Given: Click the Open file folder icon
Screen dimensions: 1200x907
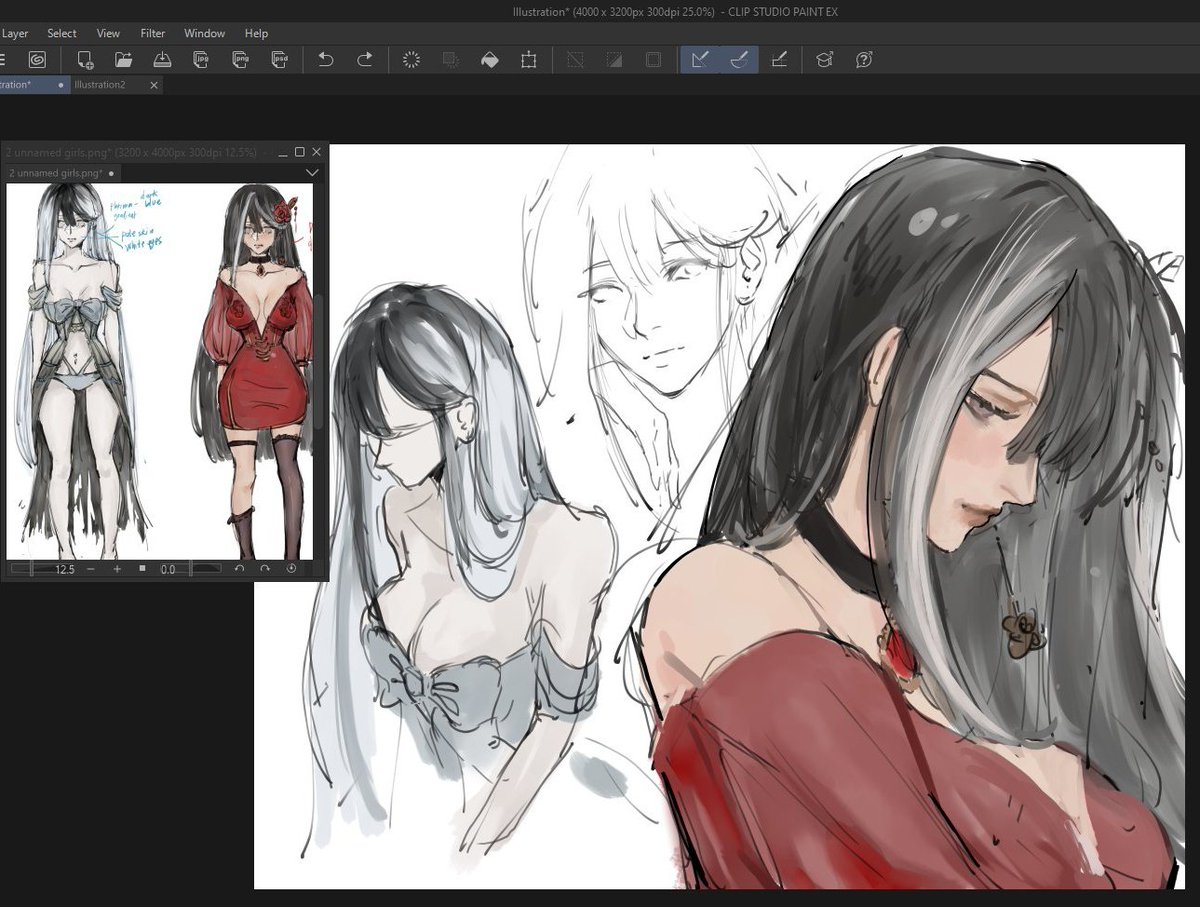Looking at the screenshot, I should click(124, 60).
